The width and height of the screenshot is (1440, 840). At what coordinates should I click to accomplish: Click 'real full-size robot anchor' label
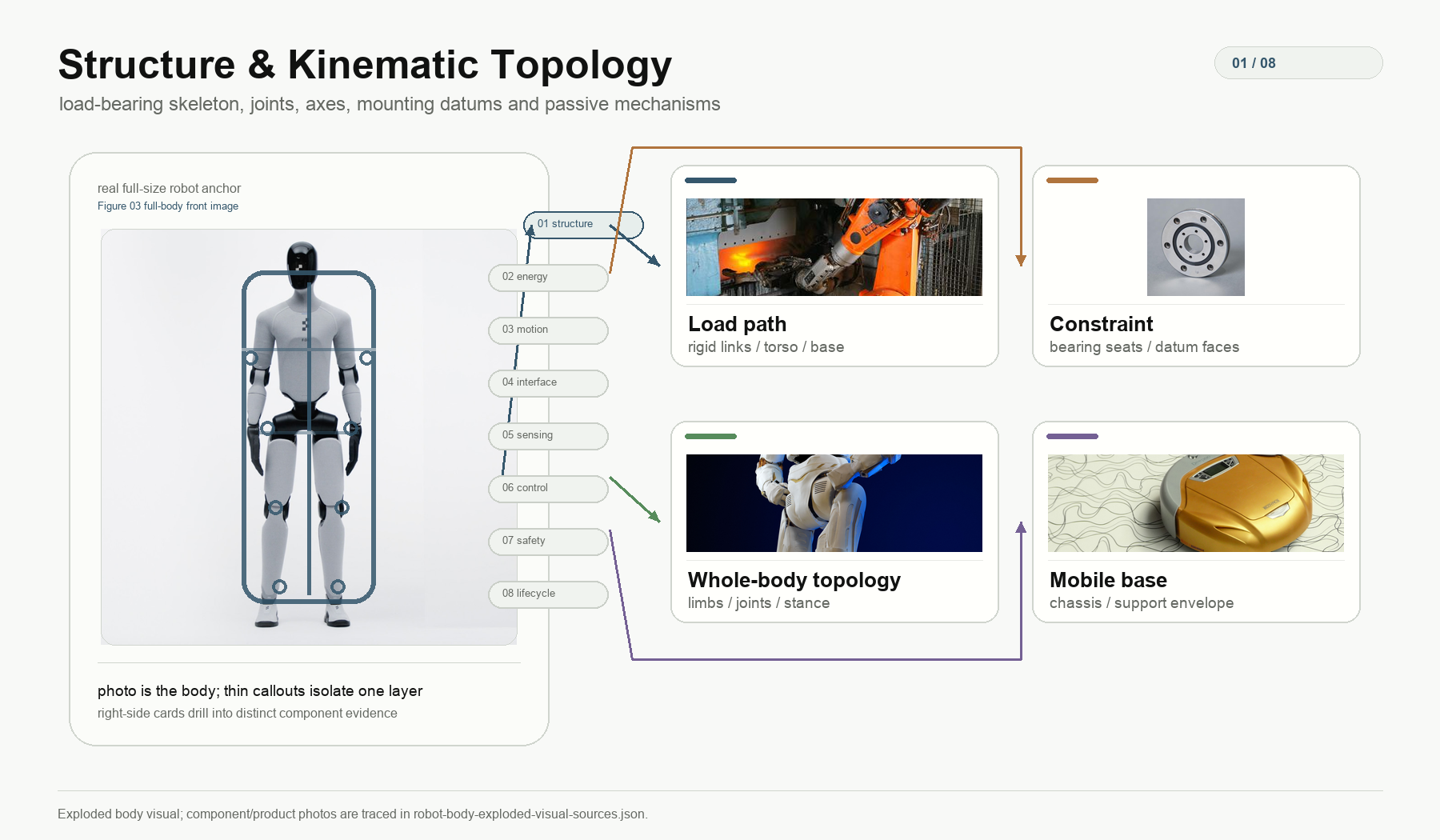pos(169,189)
